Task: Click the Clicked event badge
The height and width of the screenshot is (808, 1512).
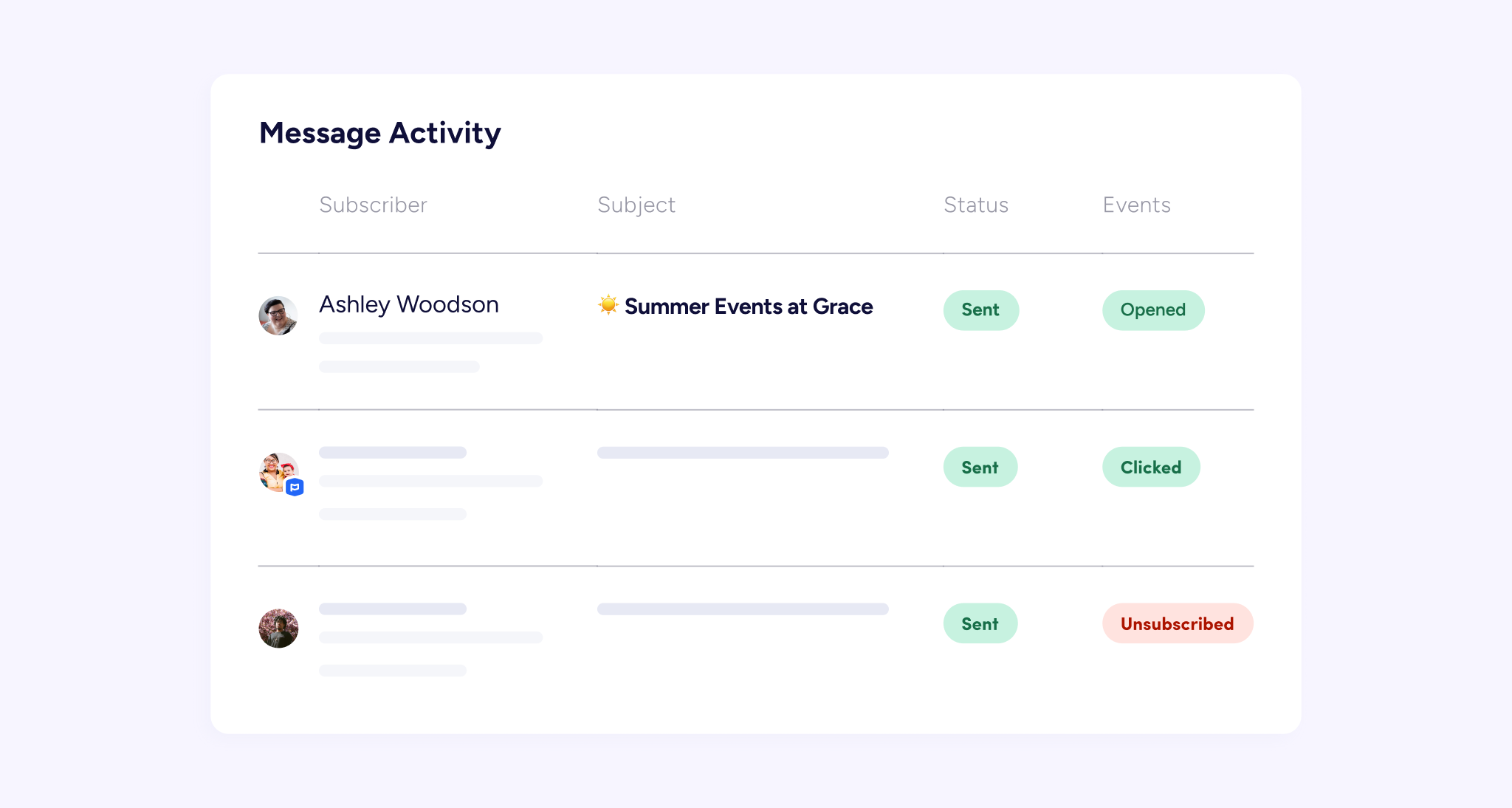Action: point(1150,468)
